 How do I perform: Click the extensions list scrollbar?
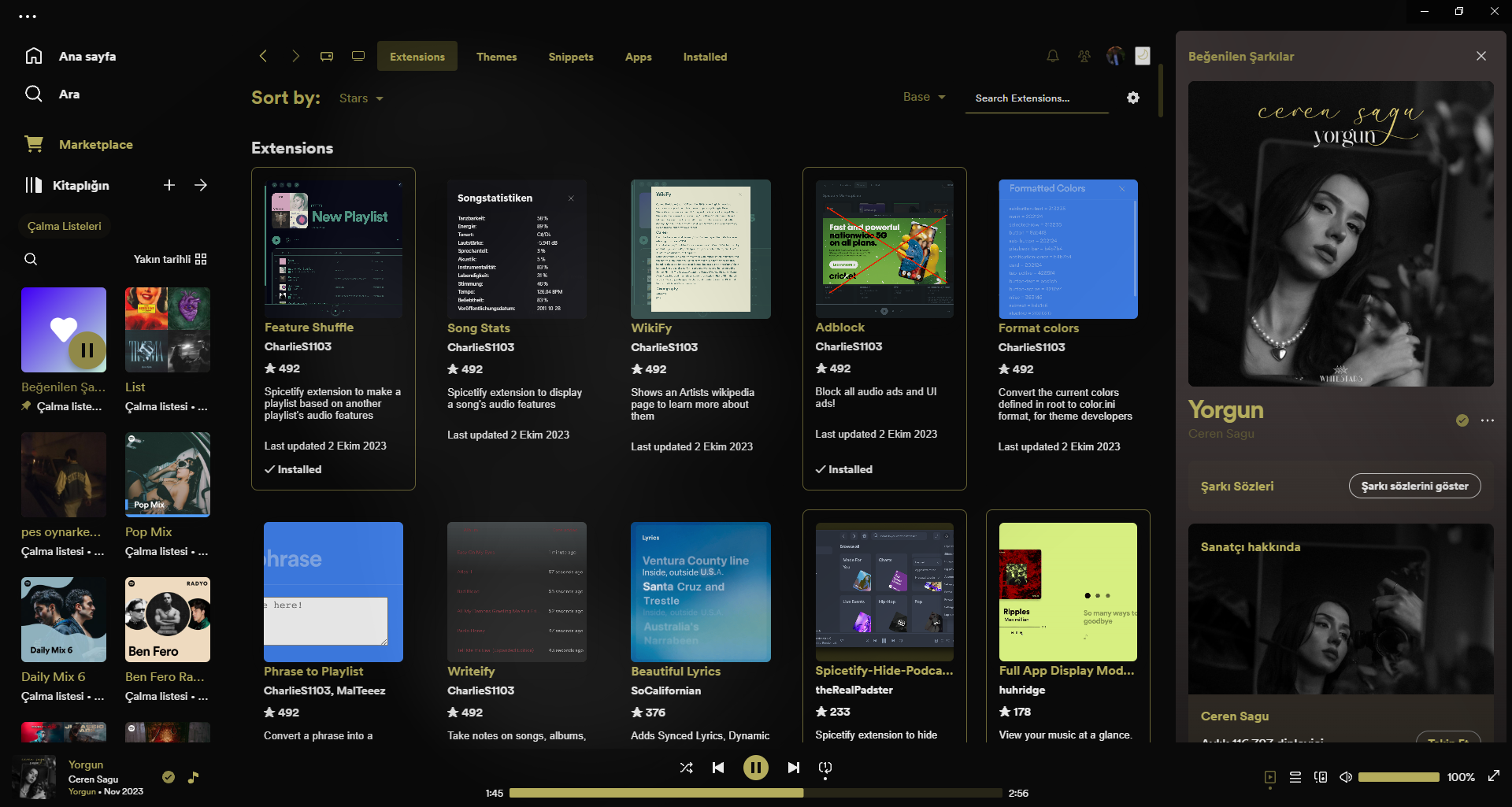tap(1161, 91)
